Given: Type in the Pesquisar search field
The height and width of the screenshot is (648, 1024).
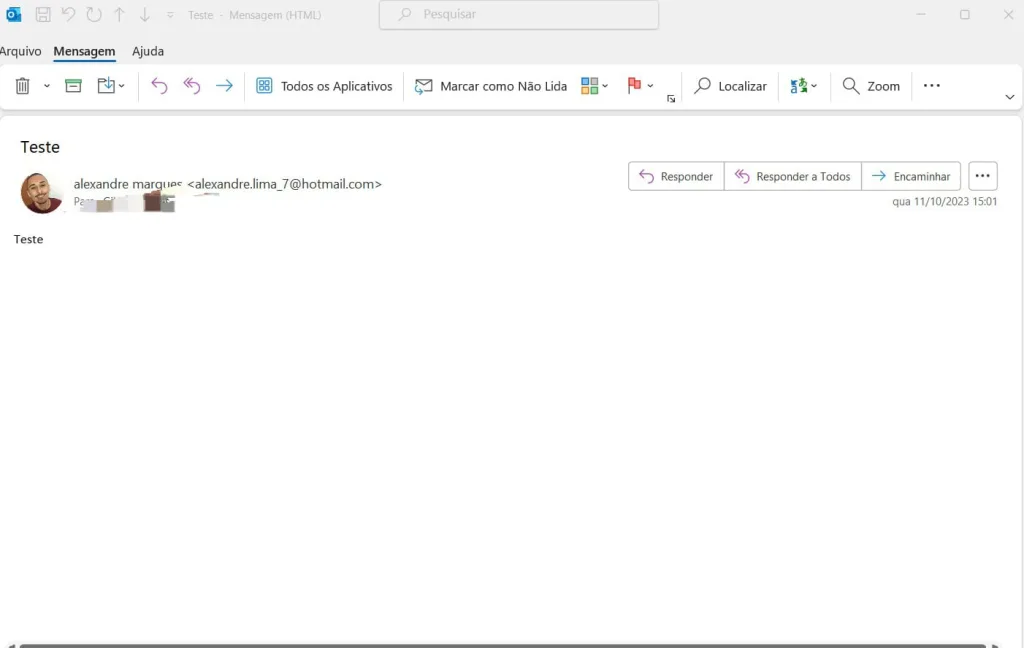Looking at the screenshot, I should click(519, 14).
